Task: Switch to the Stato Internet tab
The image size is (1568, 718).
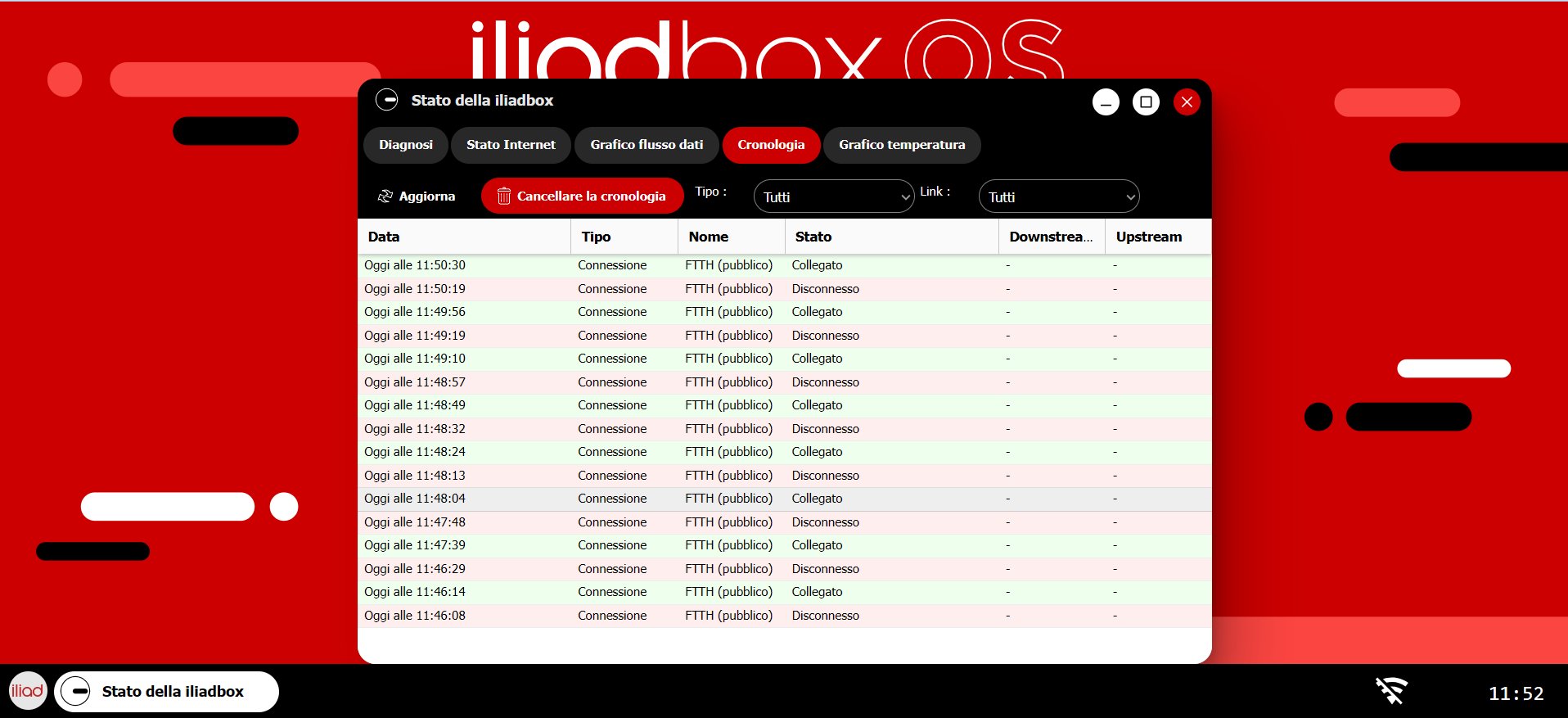Action: tap(511, 145)
